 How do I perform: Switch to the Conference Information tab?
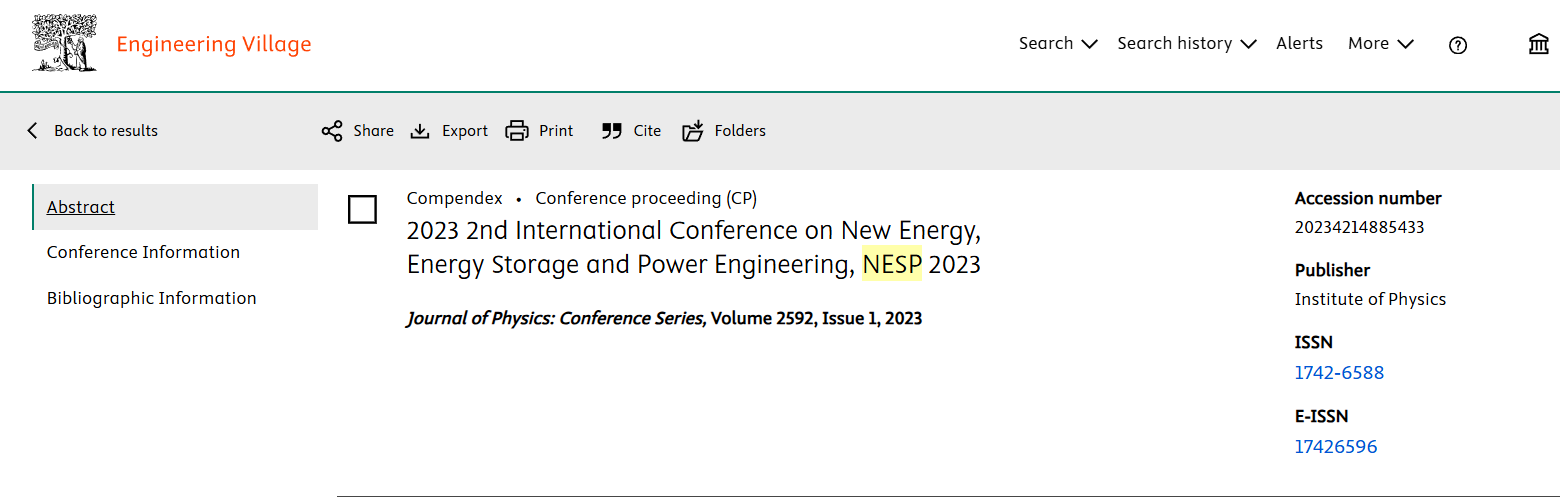pyautogui.click(x=143, y=252)
